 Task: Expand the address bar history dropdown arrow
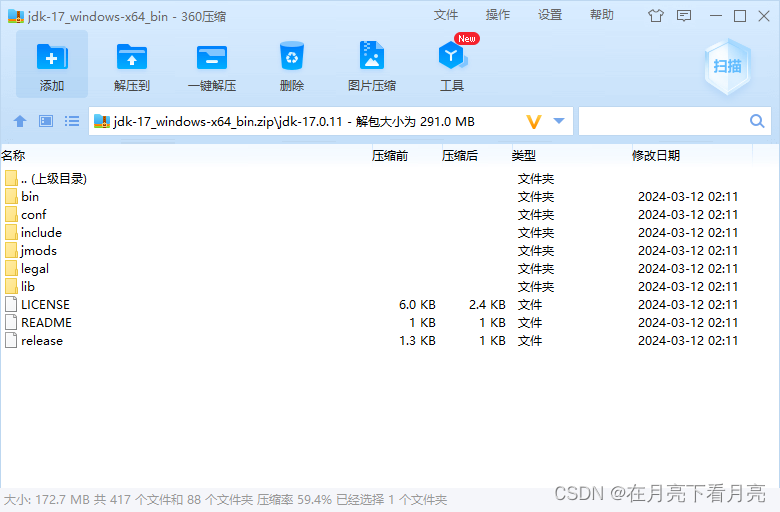(x=559, y=121)
